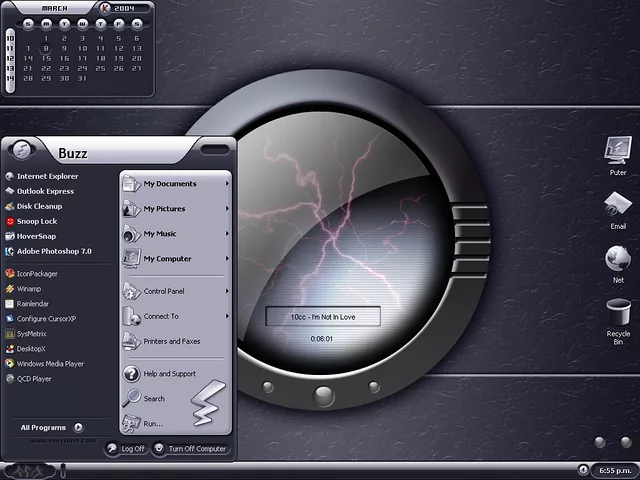Open the Puter desktop icon

(618, 152)
